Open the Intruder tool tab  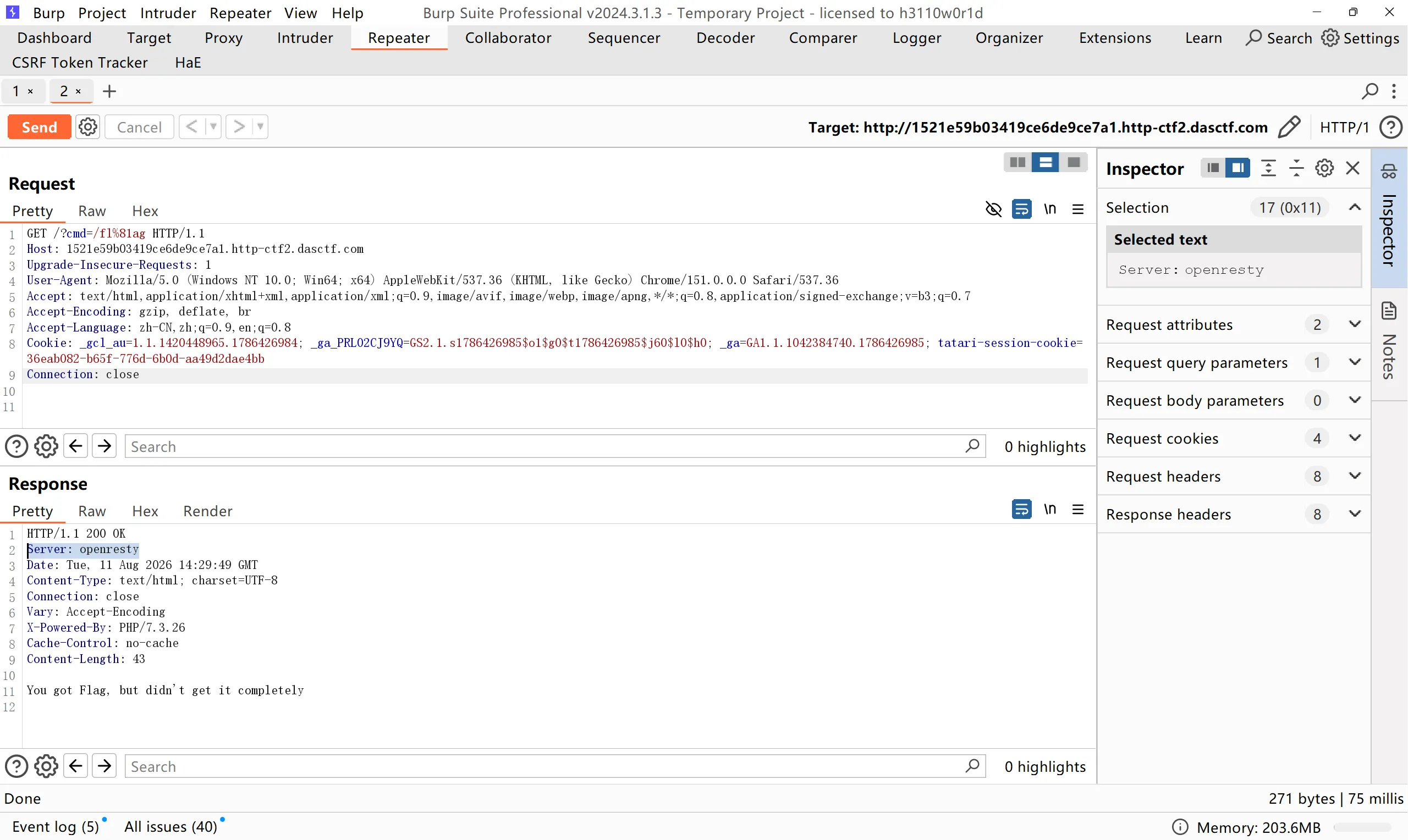click(x=305, y=38)
